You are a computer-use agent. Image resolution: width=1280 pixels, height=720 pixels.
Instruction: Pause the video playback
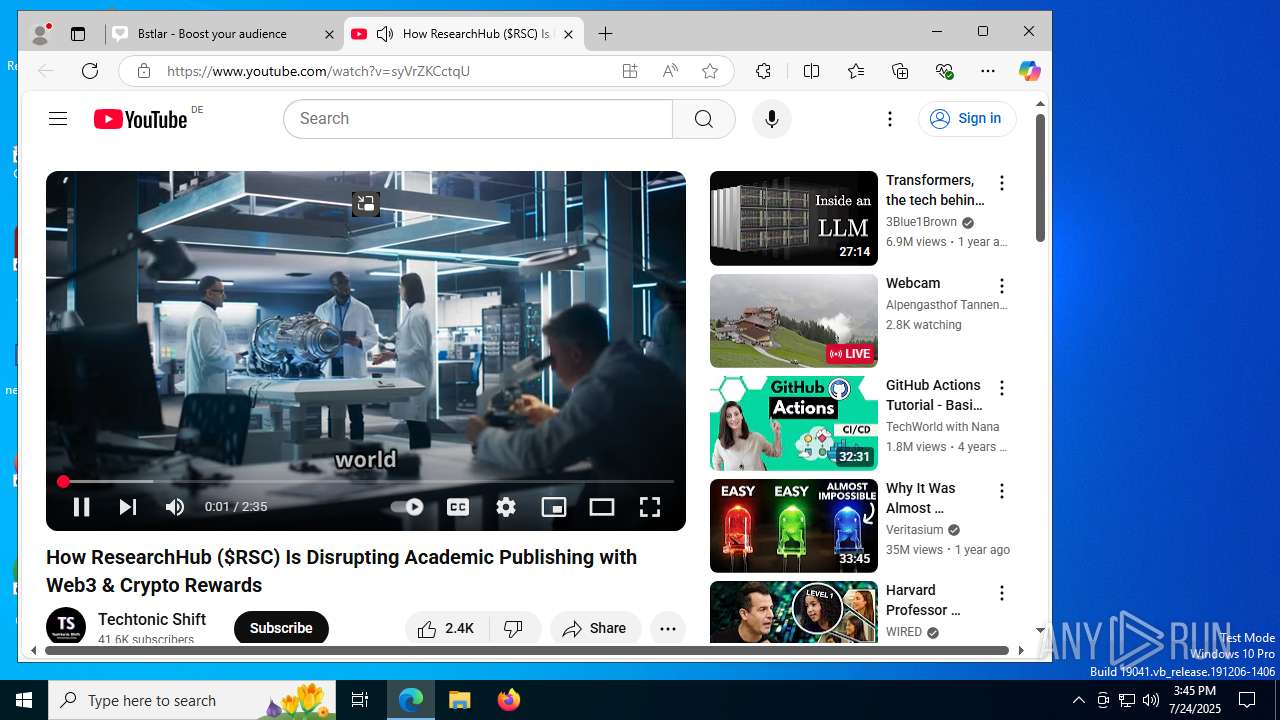pos(82,507)
